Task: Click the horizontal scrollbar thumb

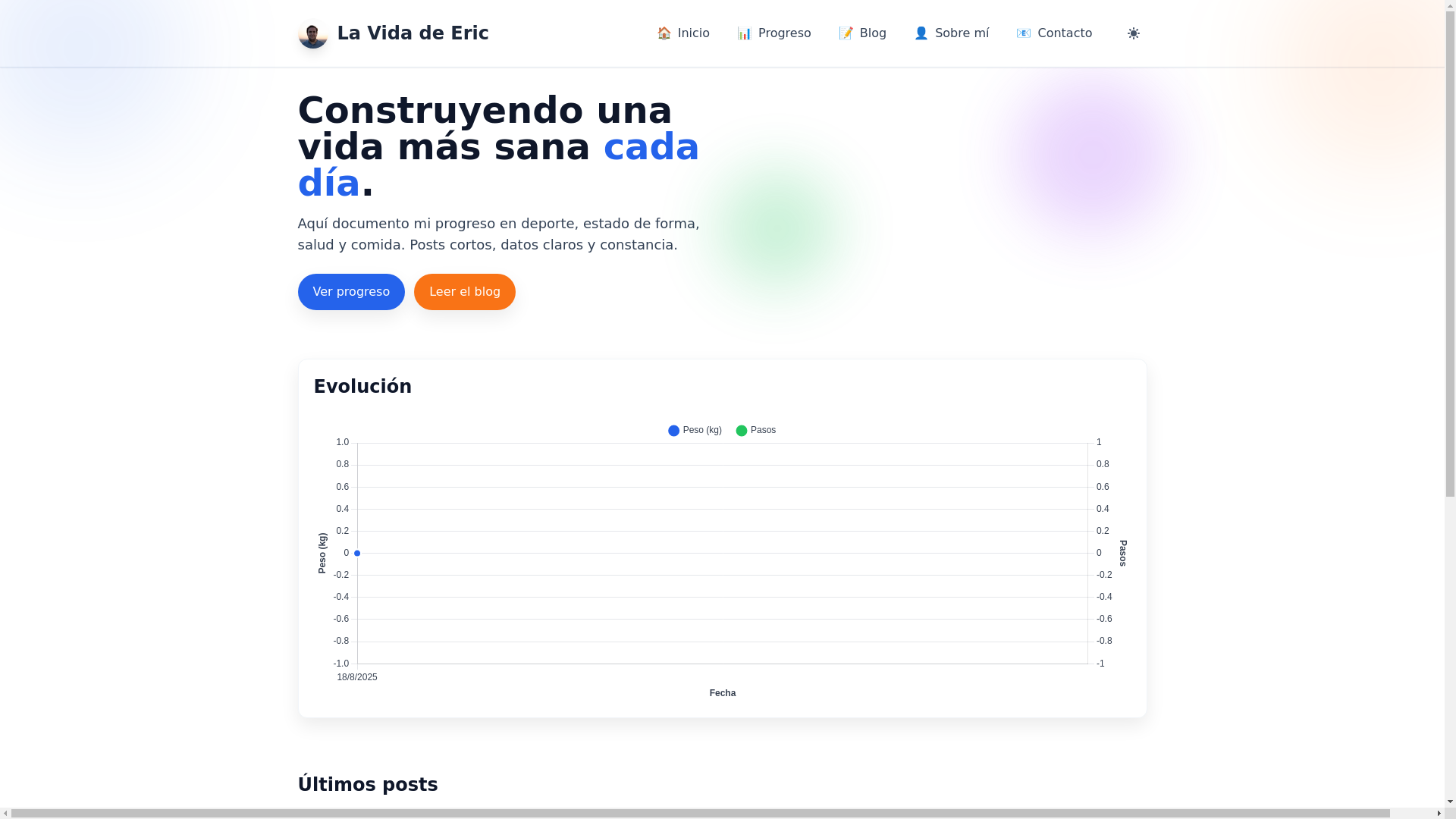Action: (701, 814)
